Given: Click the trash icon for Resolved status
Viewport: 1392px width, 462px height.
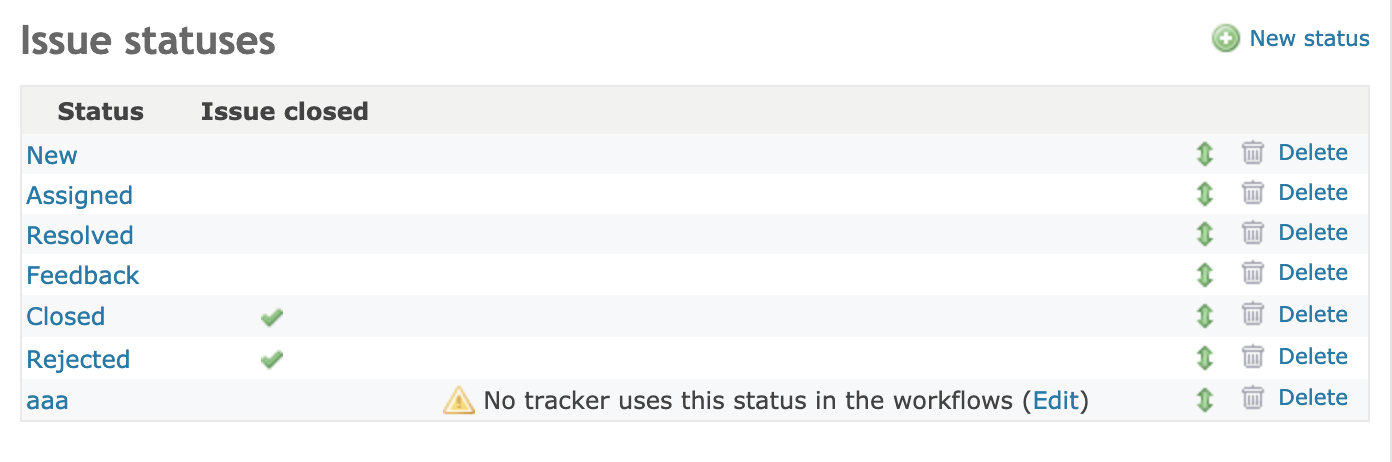Looking at the screenshot, I should click(x=1253, y=233).
